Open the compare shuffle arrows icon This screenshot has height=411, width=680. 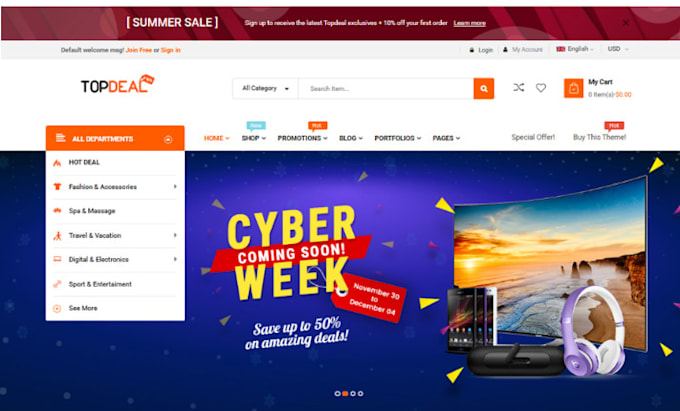pos(519,88)
